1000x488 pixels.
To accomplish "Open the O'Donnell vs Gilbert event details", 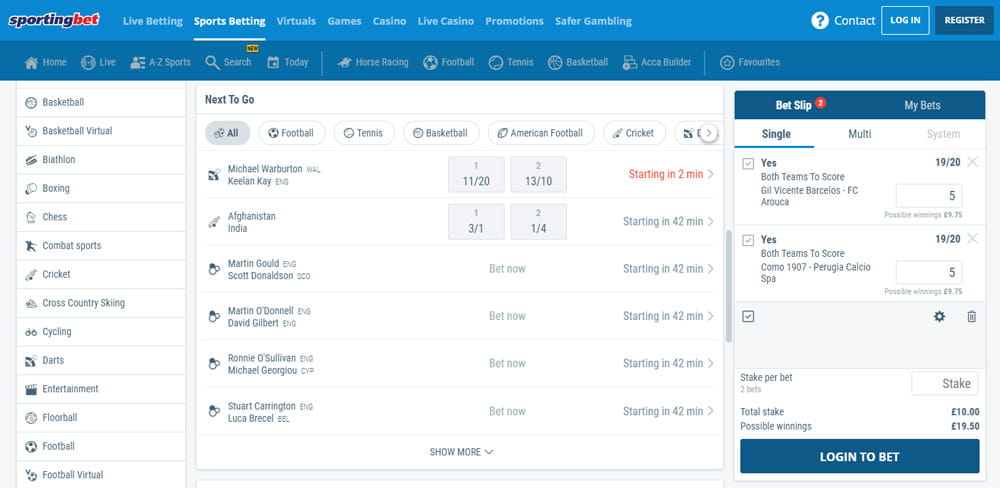I will point(668,316).
